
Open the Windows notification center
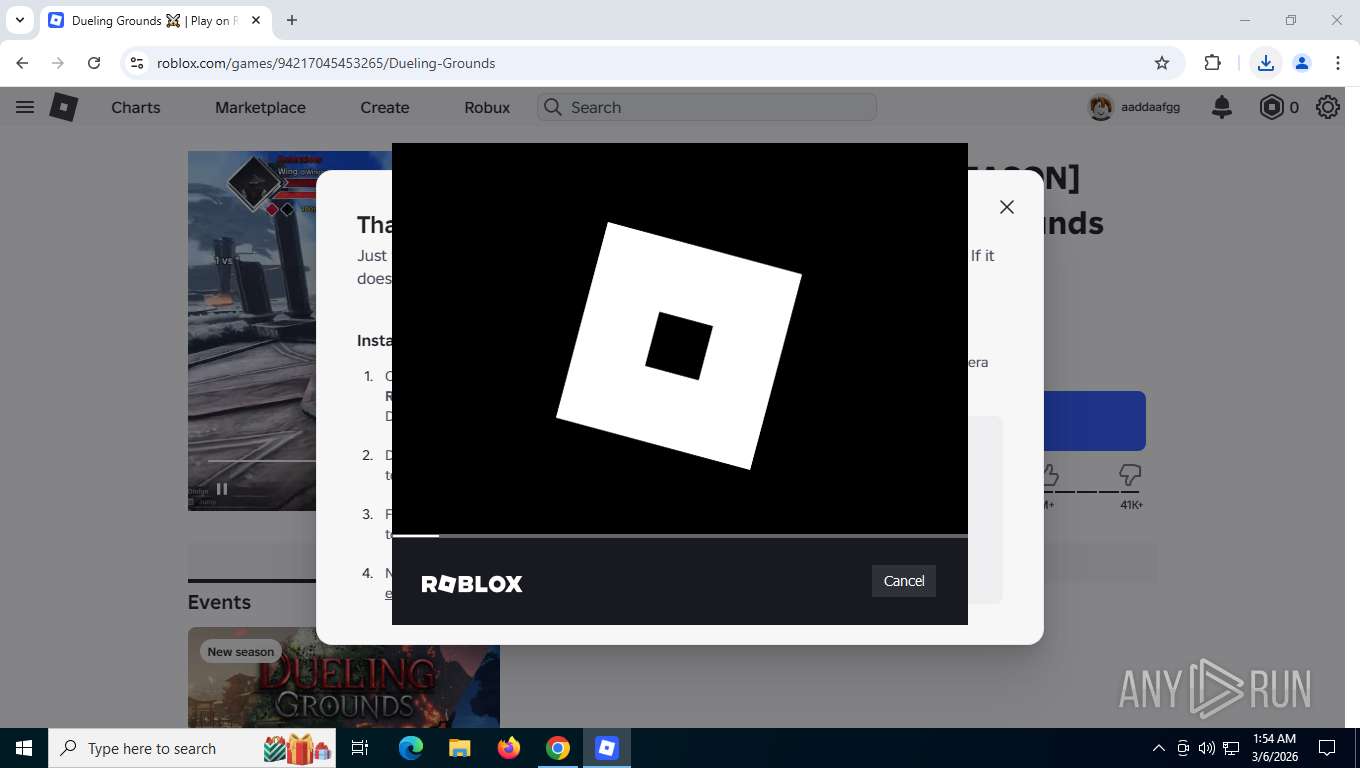coord(1327,748)
